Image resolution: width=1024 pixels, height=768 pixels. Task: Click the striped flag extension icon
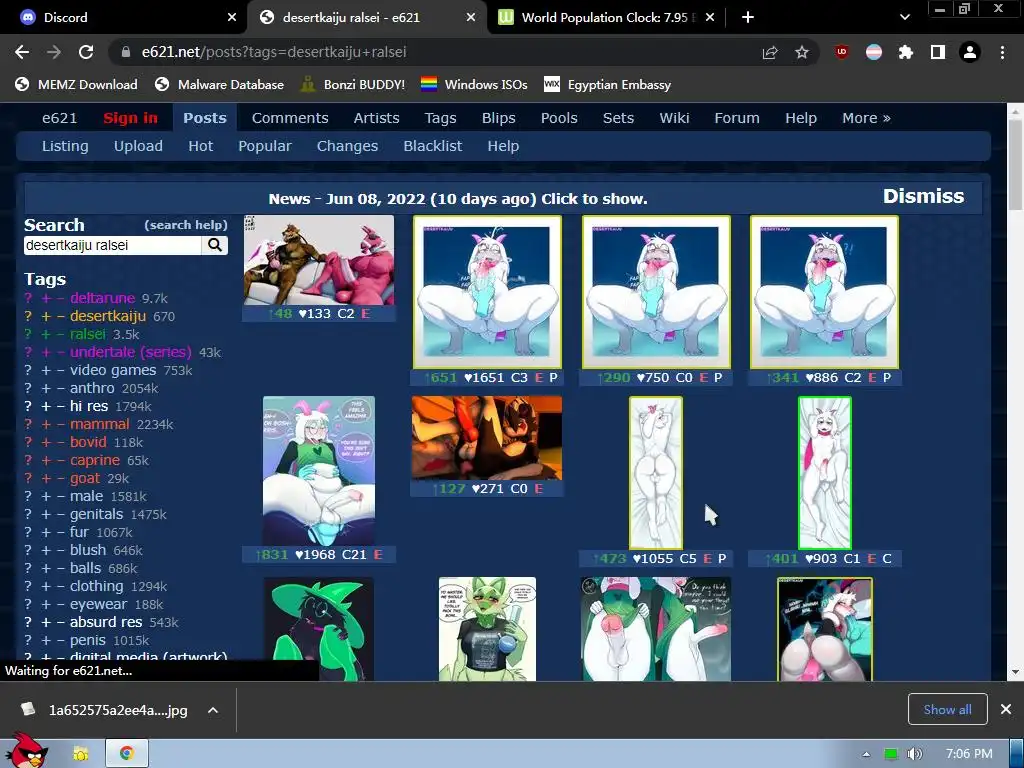point(874,52)
